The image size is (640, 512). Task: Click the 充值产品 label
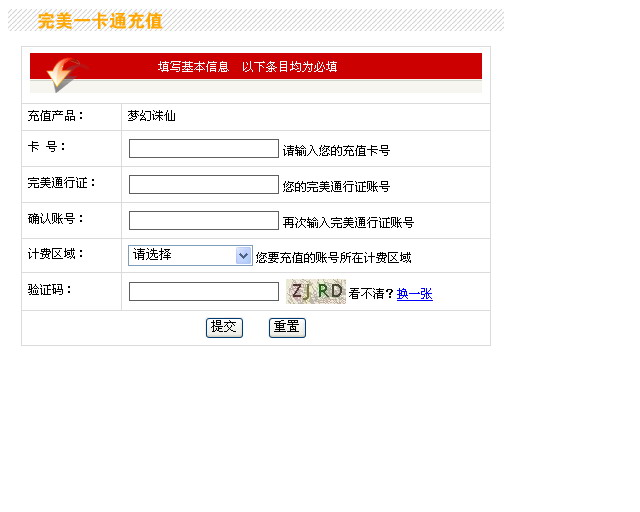coord(56,116)
